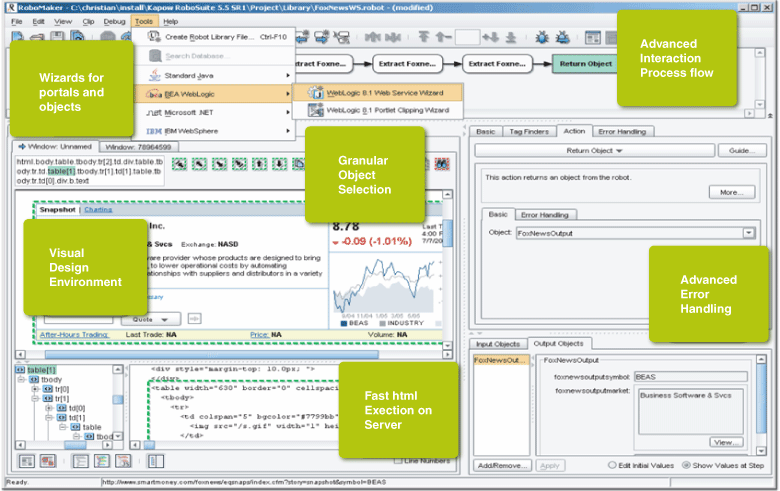Open the Microsoft .NET submenu
This screenshot has width=780, height=491.
[215, 112]
